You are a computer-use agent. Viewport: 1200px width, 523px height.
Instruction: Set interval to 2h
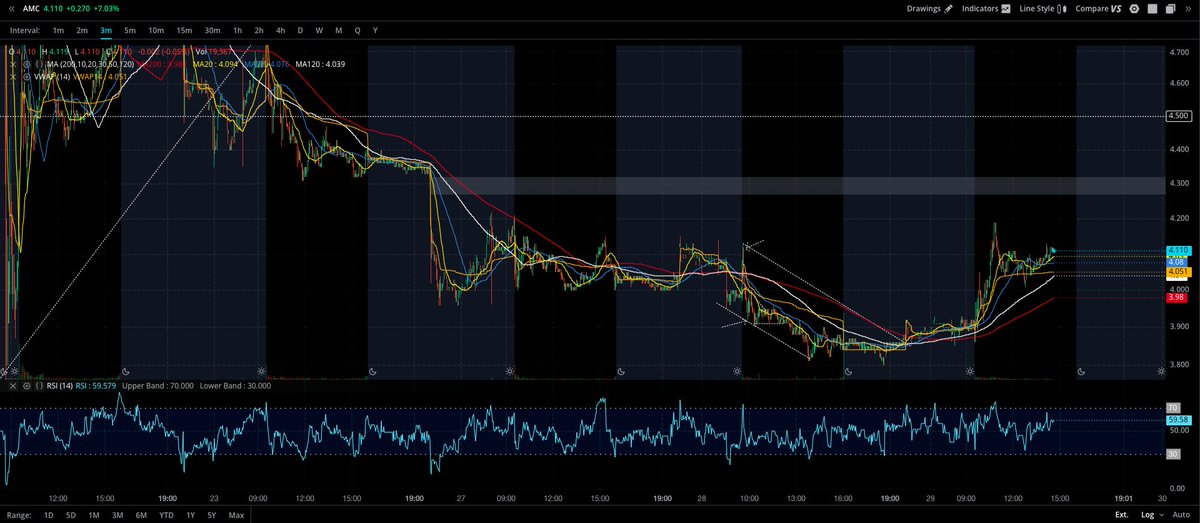259,31
